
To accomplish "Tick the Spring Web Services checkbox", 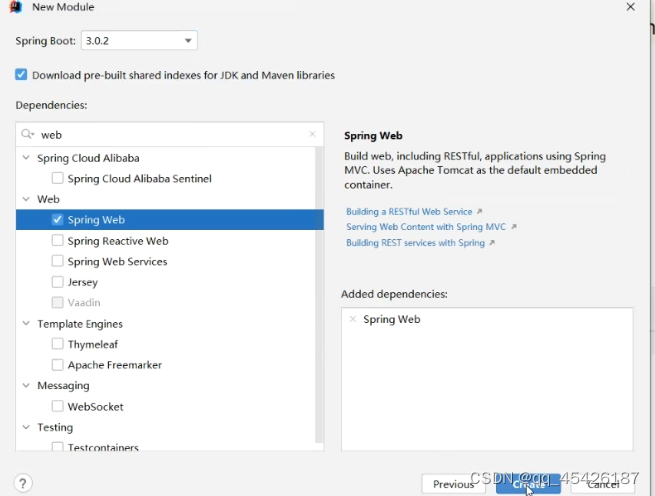I will [x=58, y=261].
